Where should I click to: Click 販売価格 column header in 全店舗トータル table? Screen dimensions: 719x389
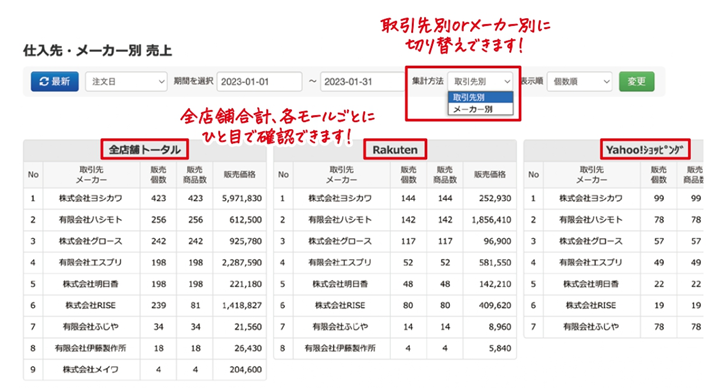[x=239, y=174]
